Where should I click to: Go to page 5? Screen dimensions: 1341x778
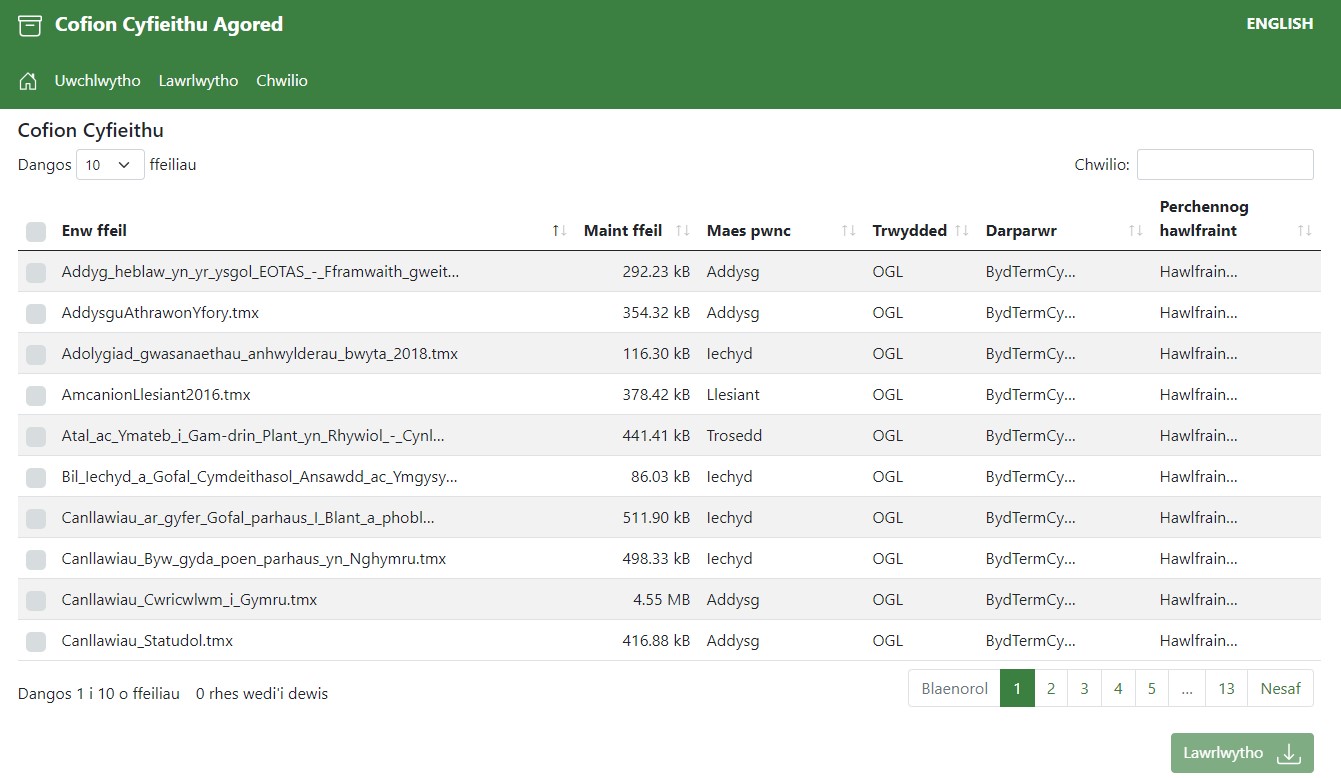click(1152, 688)
